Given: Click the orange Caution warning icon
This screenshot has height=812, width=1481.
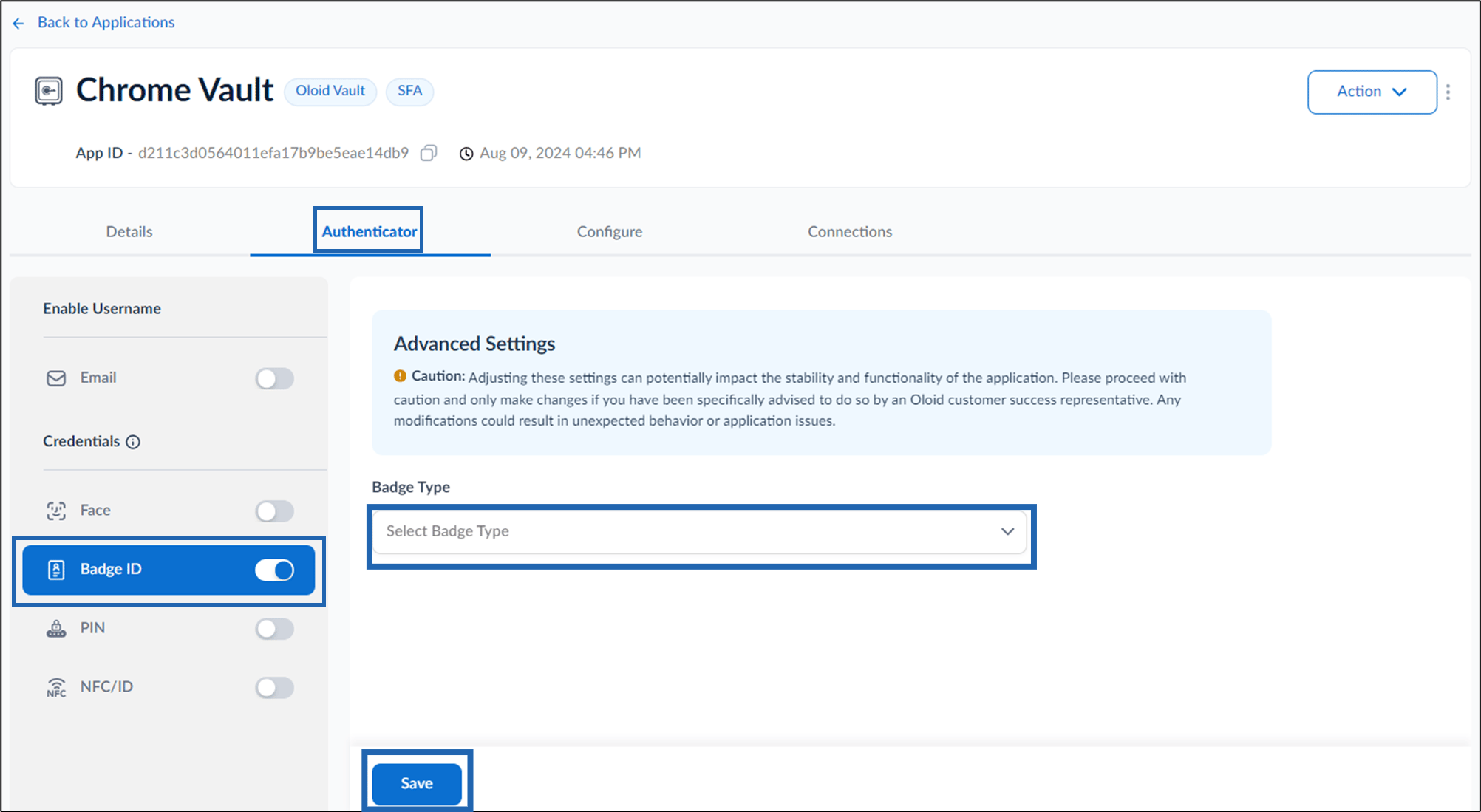Looking at the screenshot, I should [400, 376].
